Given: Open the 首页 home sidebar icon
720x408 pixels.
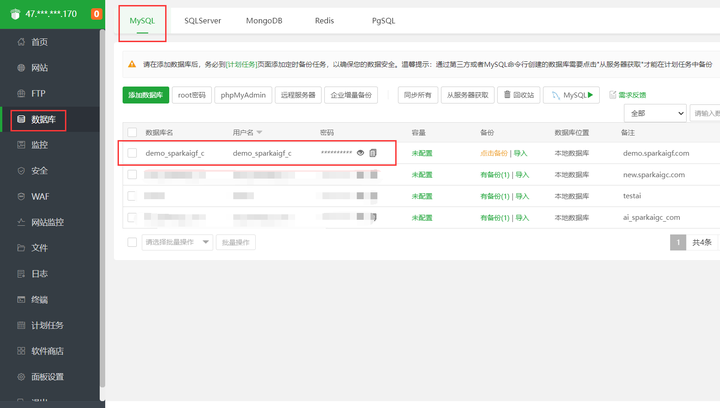Looking at the screenshot, I should tap(20, 42).
